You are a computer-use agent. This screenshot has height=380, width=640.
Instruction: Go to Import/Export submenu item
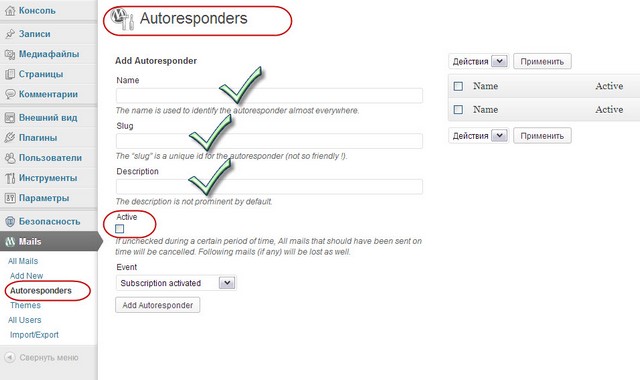[x=34, y=335]
